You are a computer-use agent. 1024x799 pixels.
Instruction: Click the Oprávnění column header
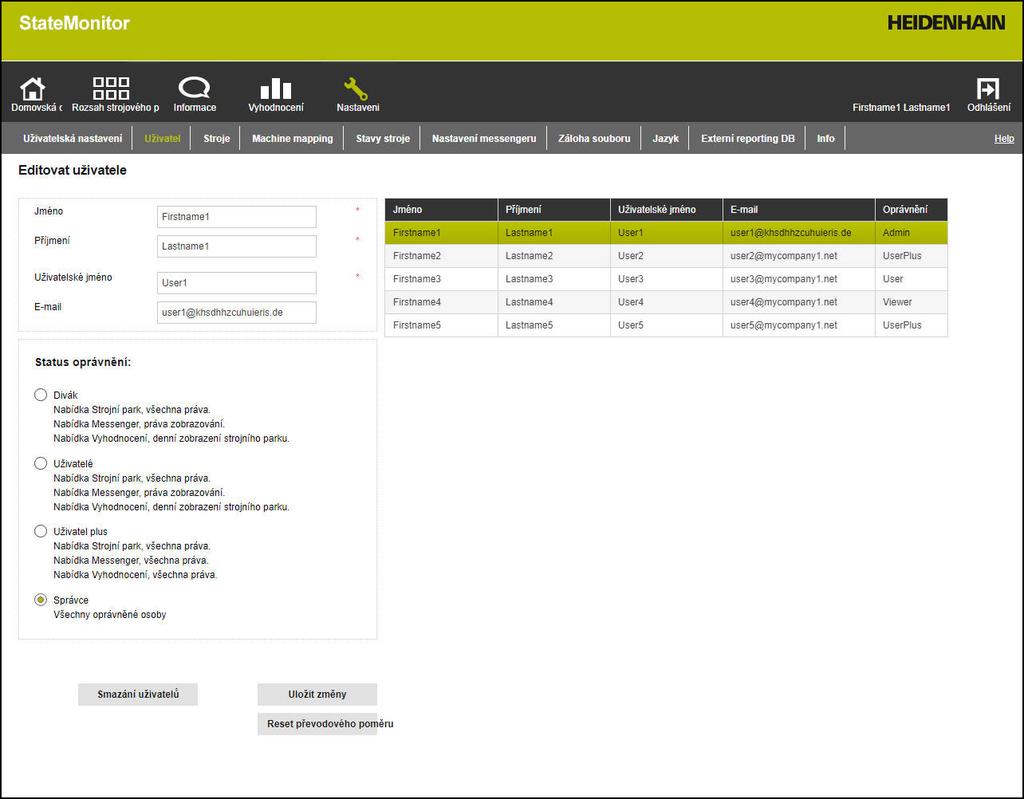click(911, 210)
